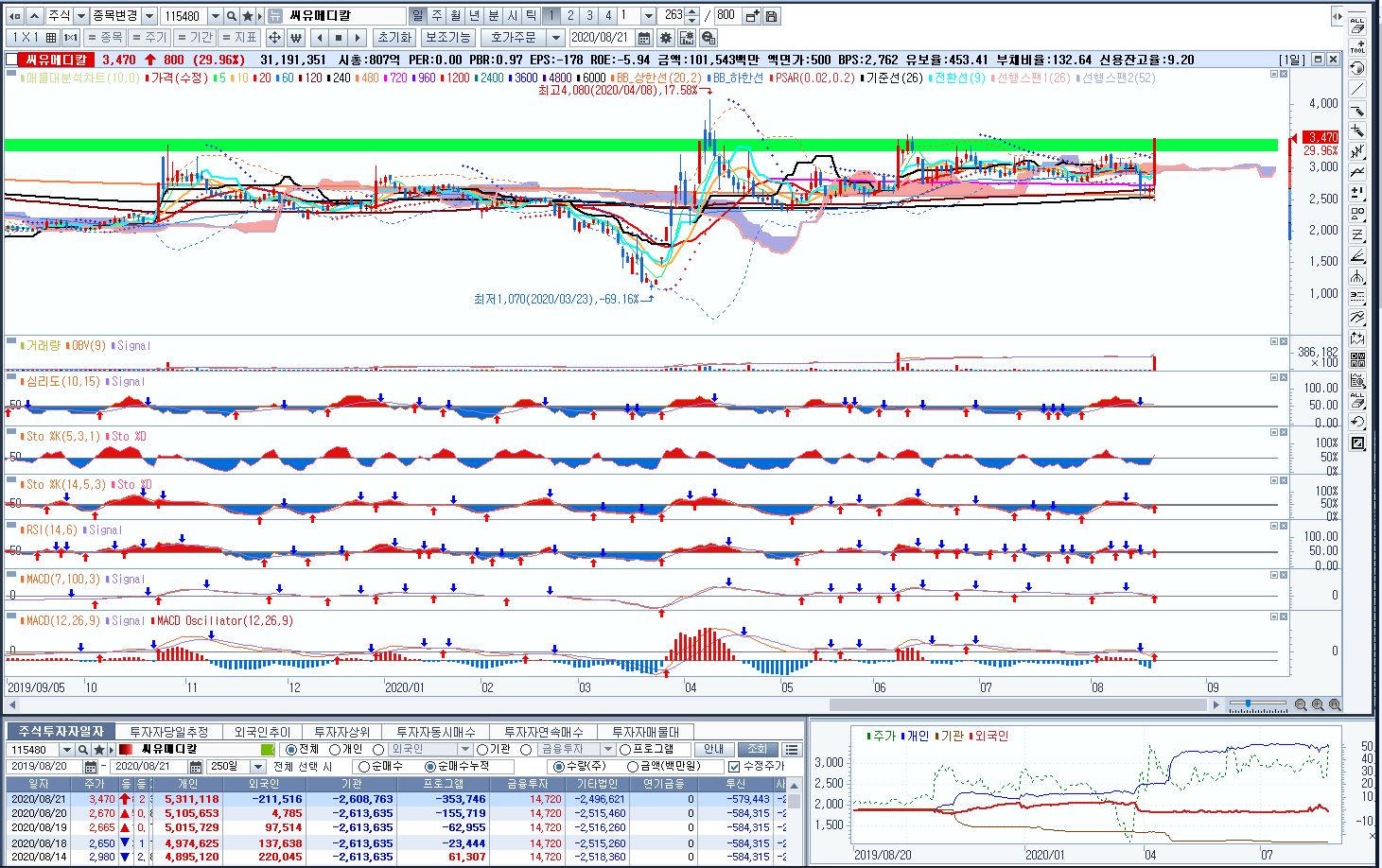Toggle the 수정주가 checkbox
The height and width of the screenshot is (868, 1382).
733,766
